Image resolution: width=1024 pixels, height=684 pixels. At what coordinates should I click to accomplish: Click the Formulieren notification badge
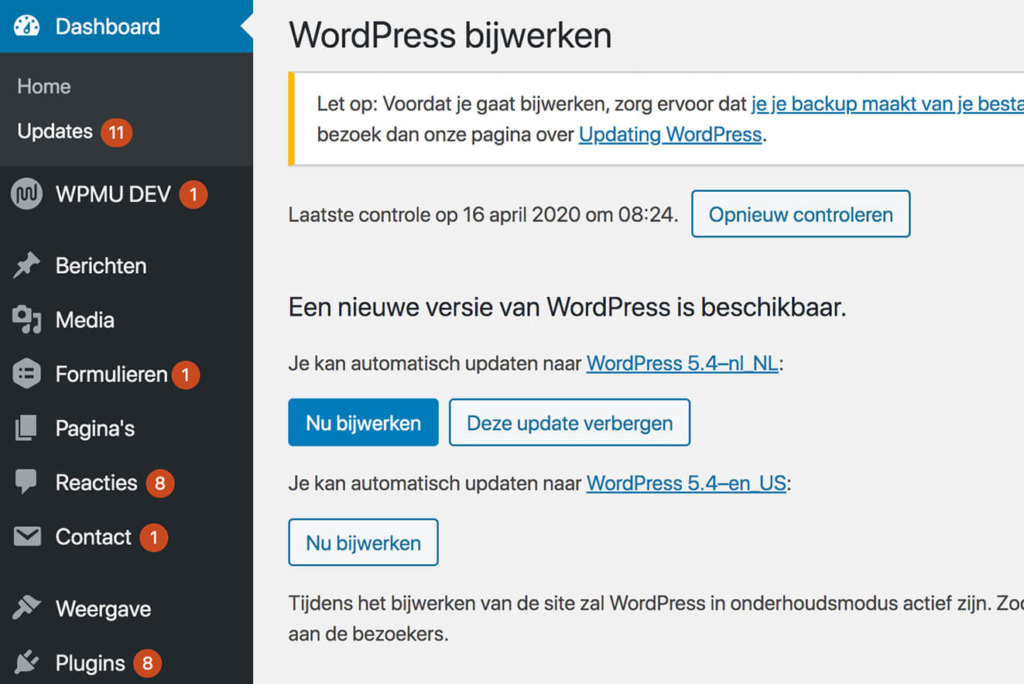click(x=186, y=375)
